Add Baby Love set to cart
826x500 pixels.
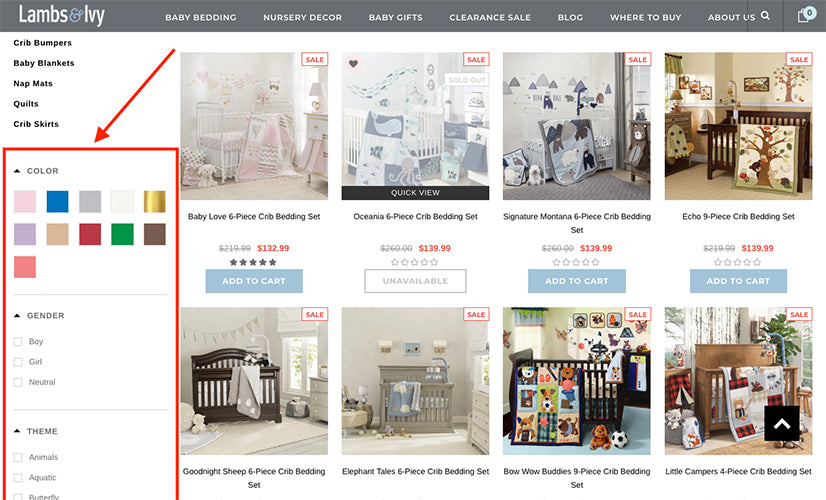[x=254, y=281]
